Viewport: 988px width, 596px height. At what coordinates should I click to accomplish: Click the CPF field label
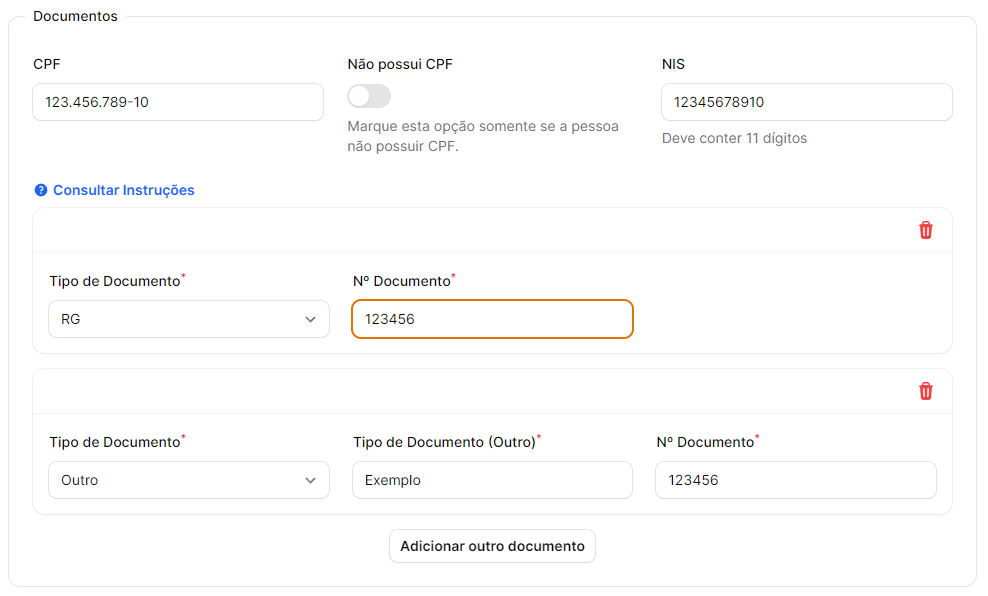47,64
